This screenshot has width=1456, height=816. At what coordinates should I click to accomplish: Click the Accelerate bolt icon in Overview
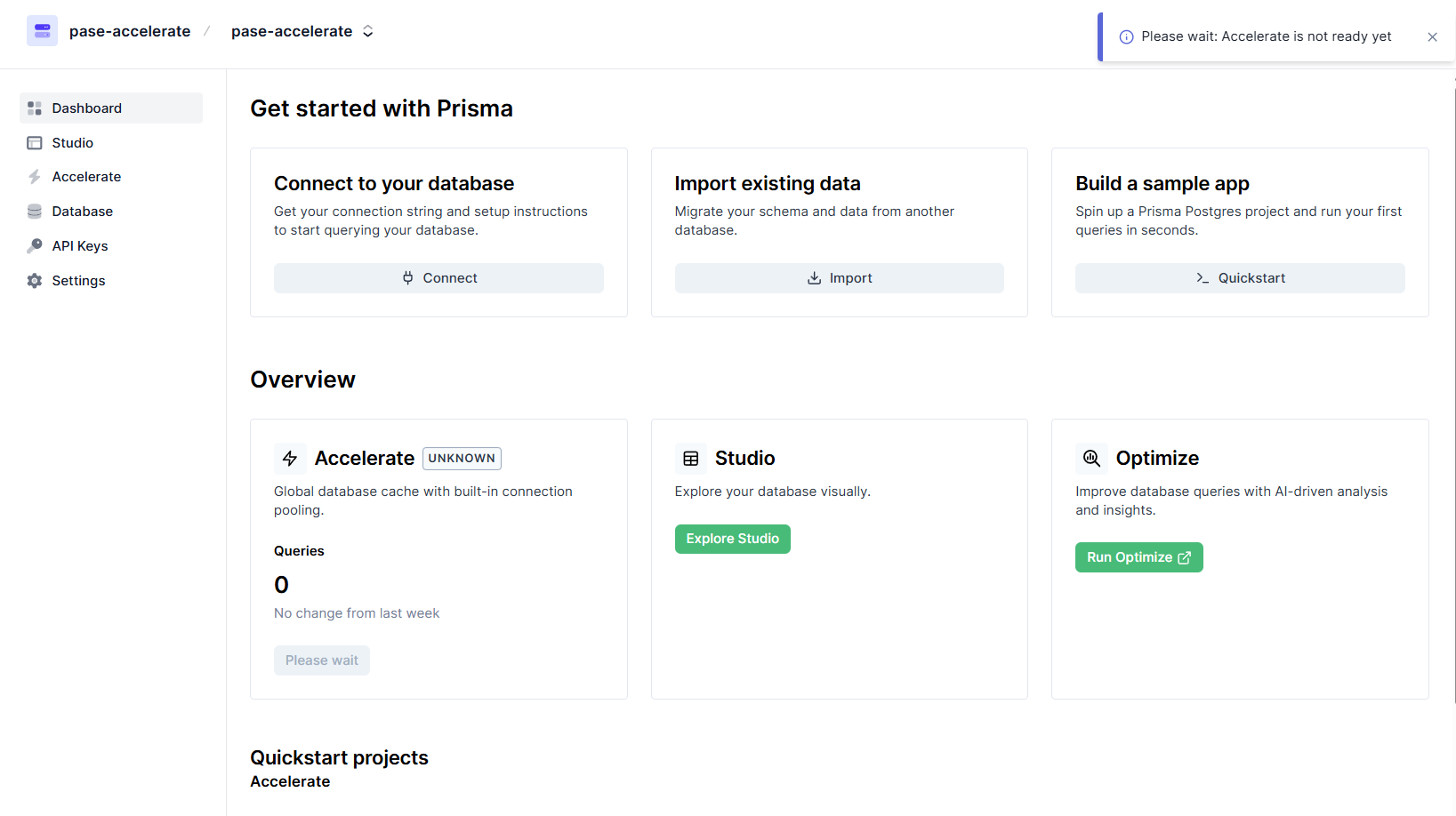click(290, 459)
